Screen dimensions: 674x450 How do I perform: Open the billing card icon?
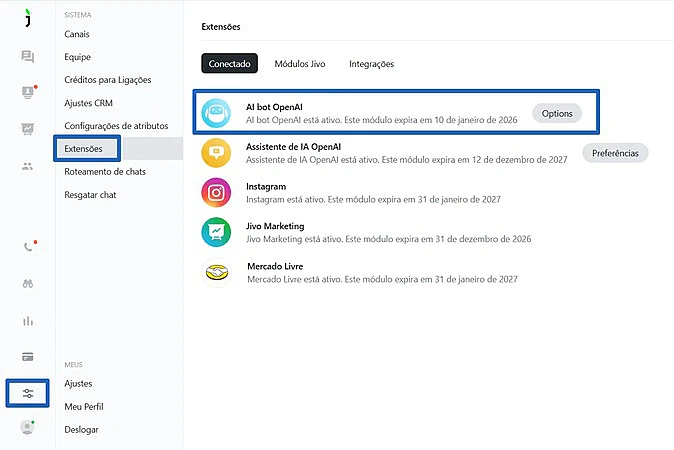[28, 357]
